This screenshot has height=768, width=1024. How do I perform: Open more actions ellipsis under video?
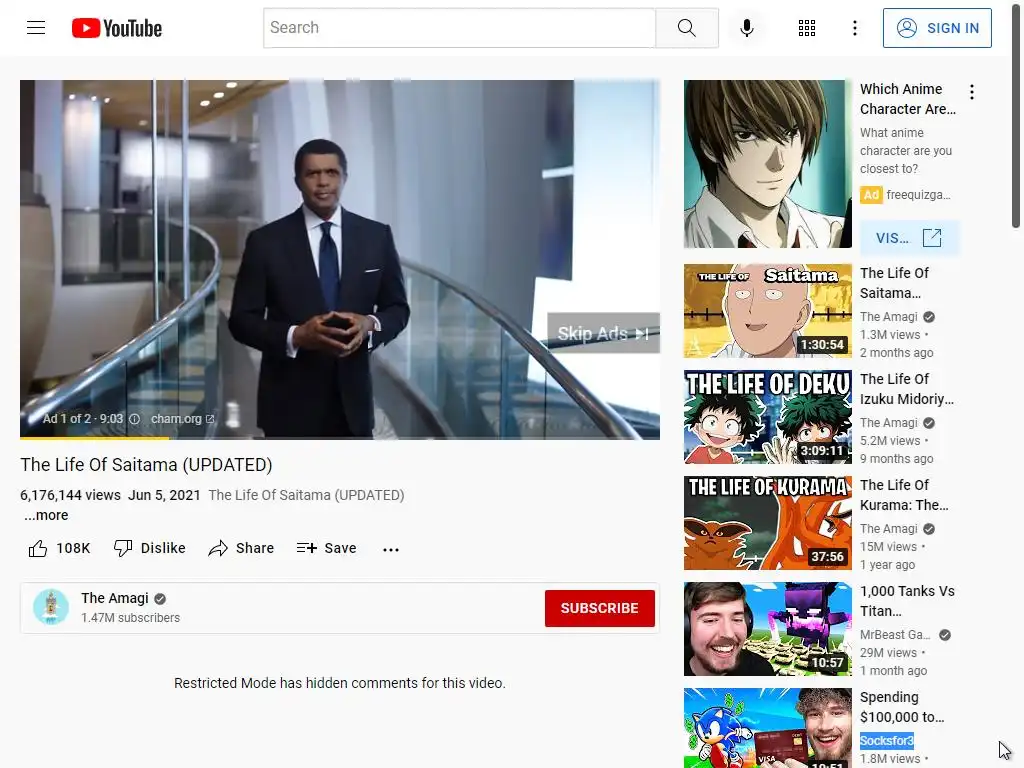[391, 549]
